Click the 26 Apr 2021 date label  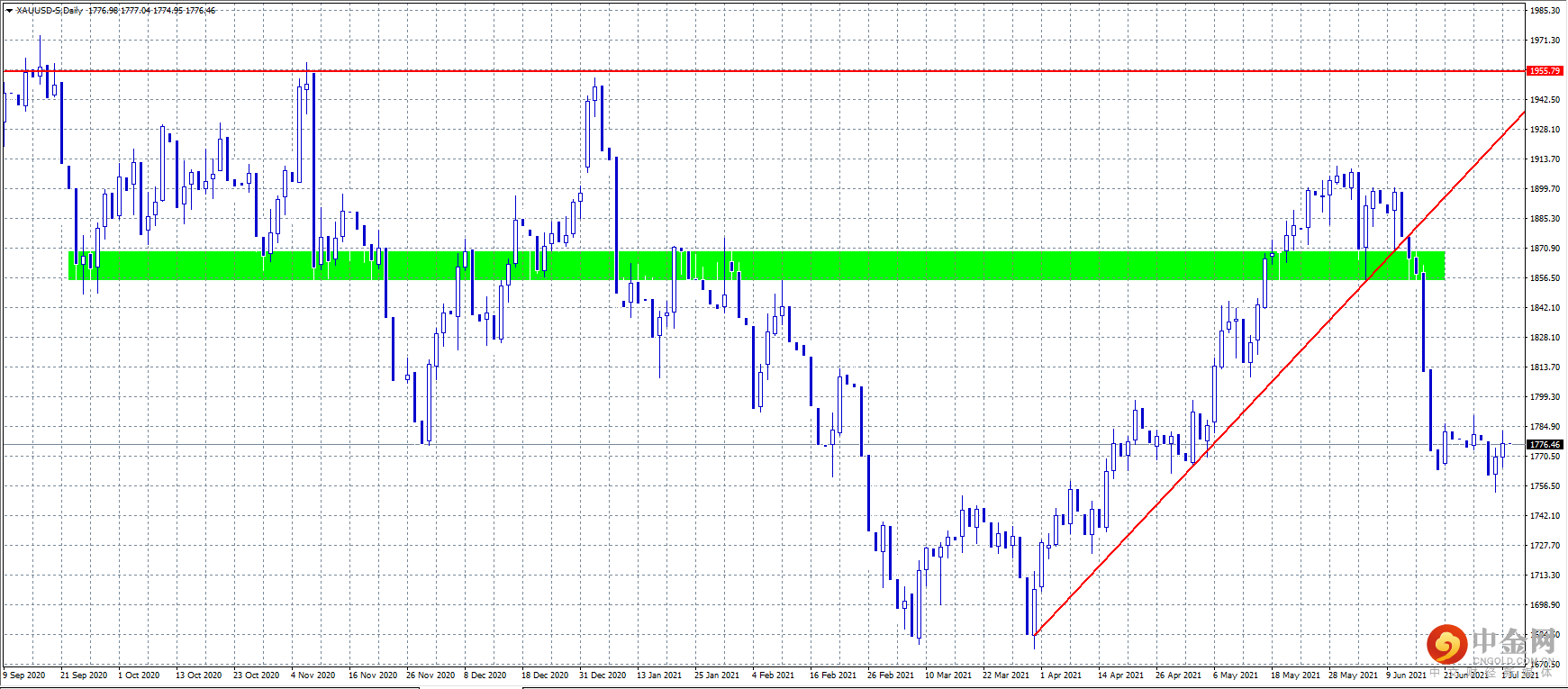coord(1179,675)
